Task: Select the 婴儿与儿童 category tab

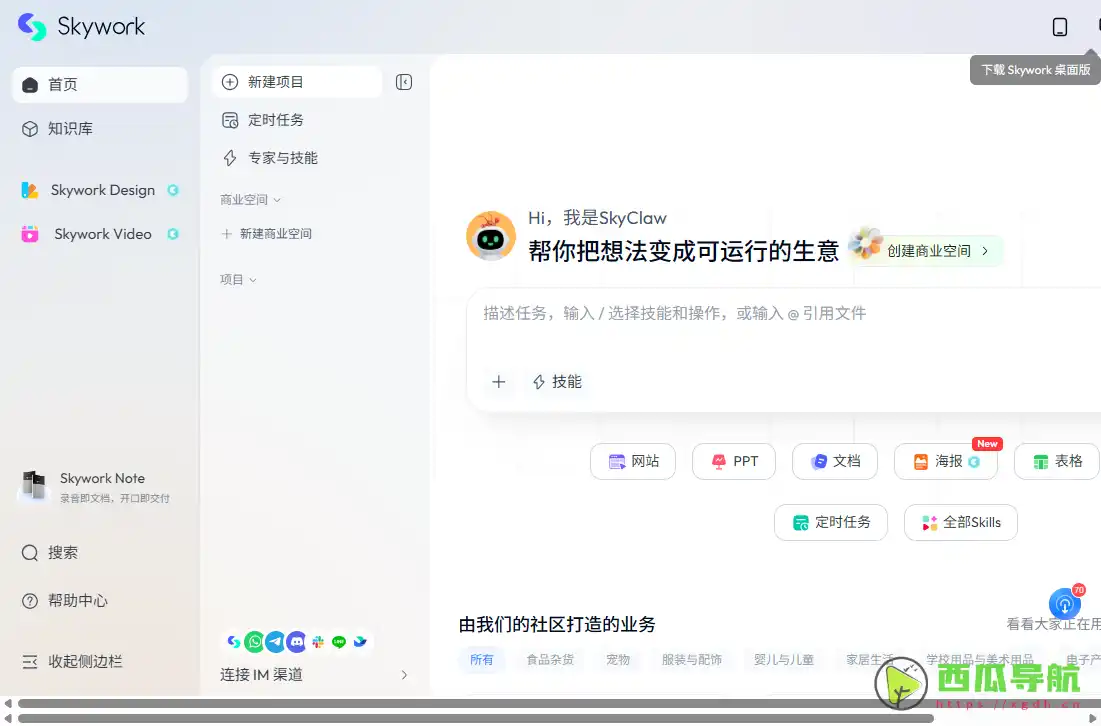Action: tap(784, 660)
